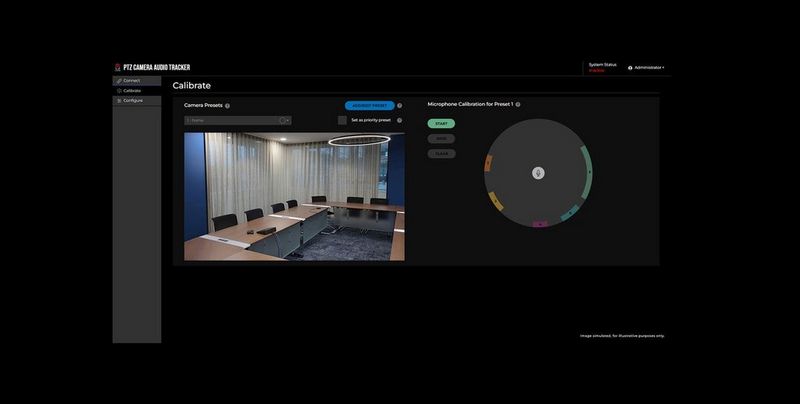Select the yellow zone segment on microphone circle
The image size is (800, 404).
496,201
